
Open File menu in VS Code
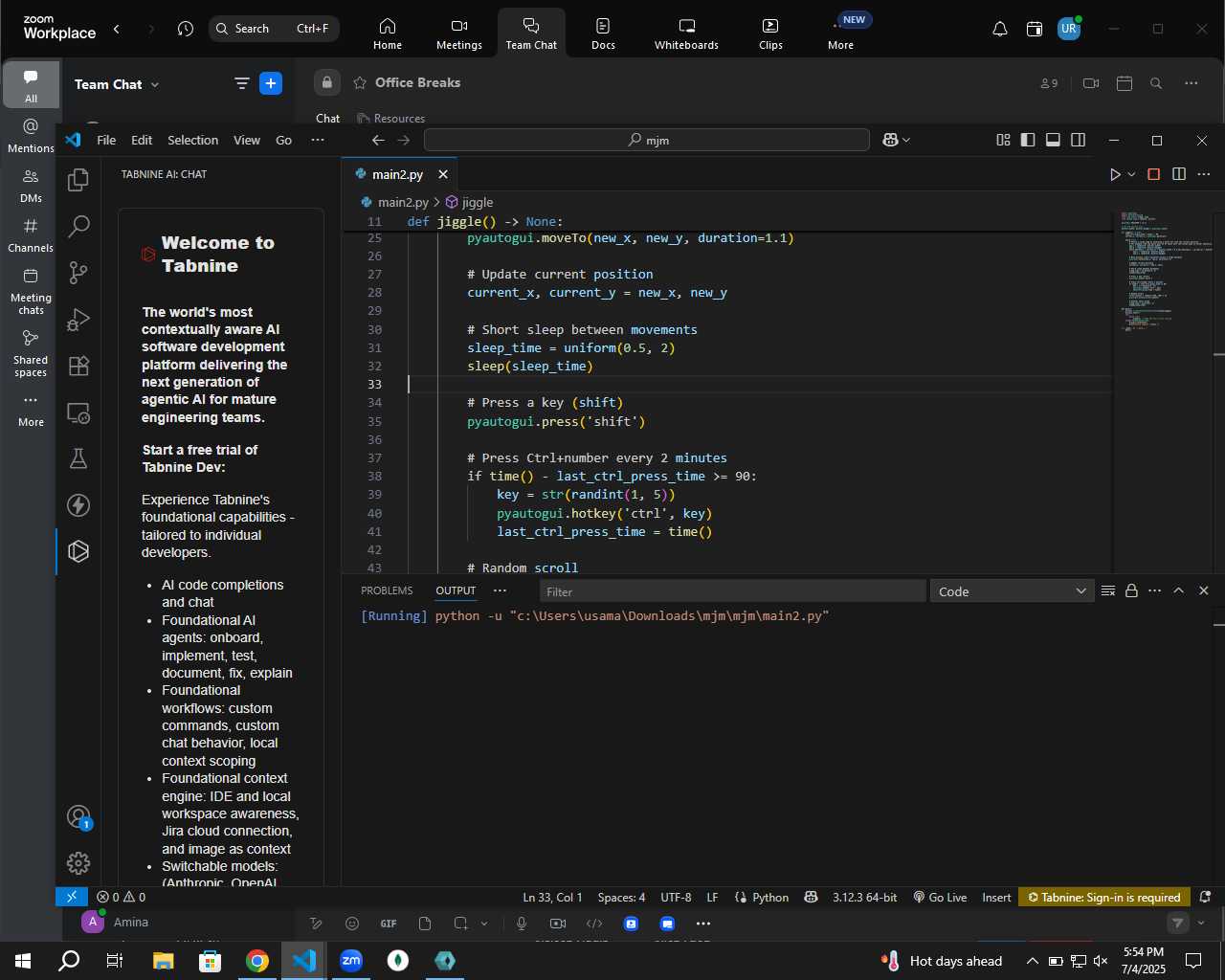106,140
